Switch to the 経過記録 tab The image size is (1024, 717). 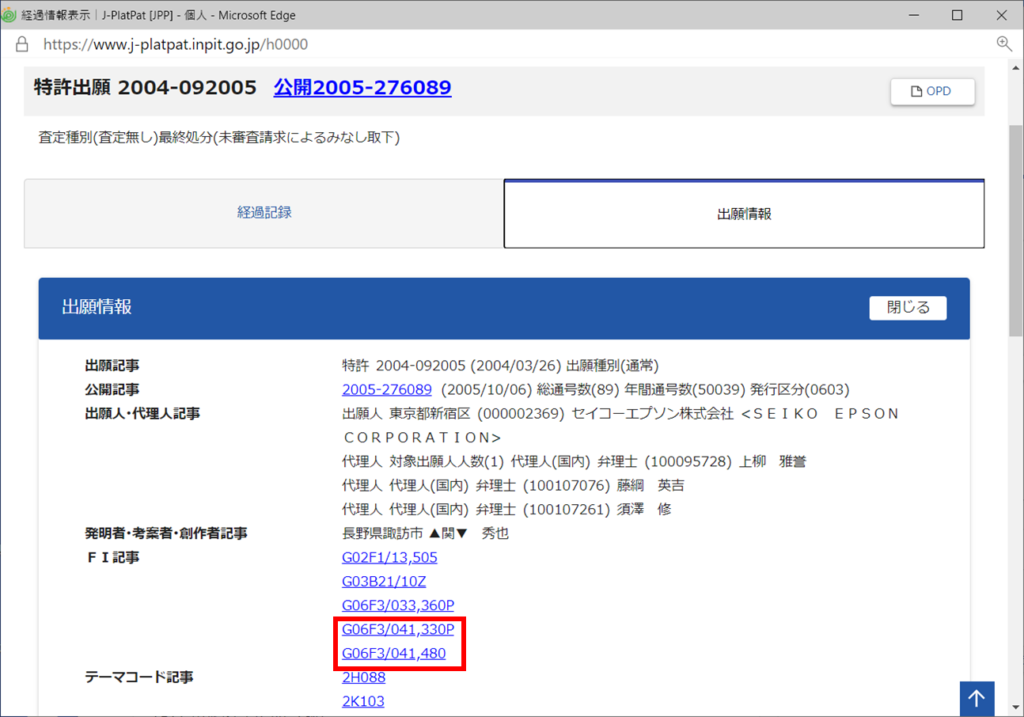click(x=264, y=213)
